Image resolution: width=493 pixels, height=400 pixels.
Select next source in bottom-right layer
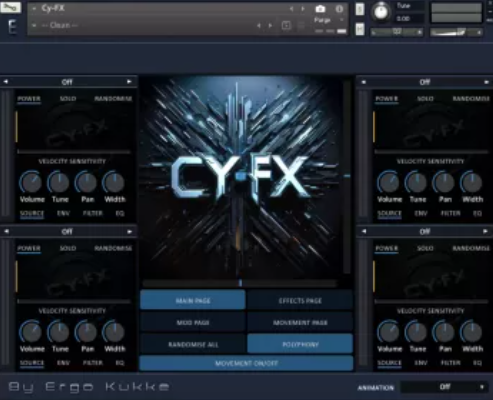tap(486, 231)
